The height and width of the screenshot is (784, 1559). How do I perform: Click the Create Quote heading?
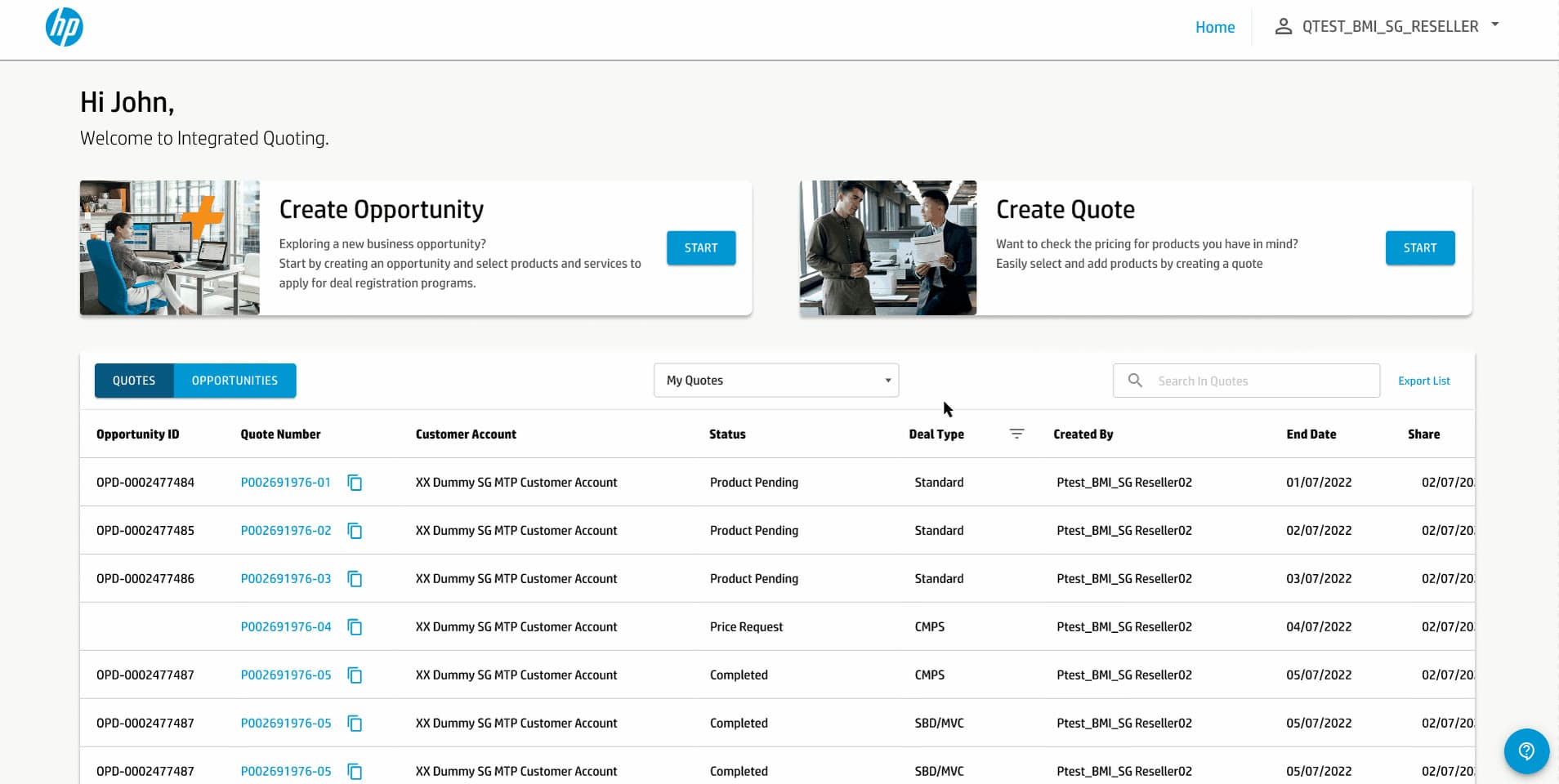point(1065,210)
